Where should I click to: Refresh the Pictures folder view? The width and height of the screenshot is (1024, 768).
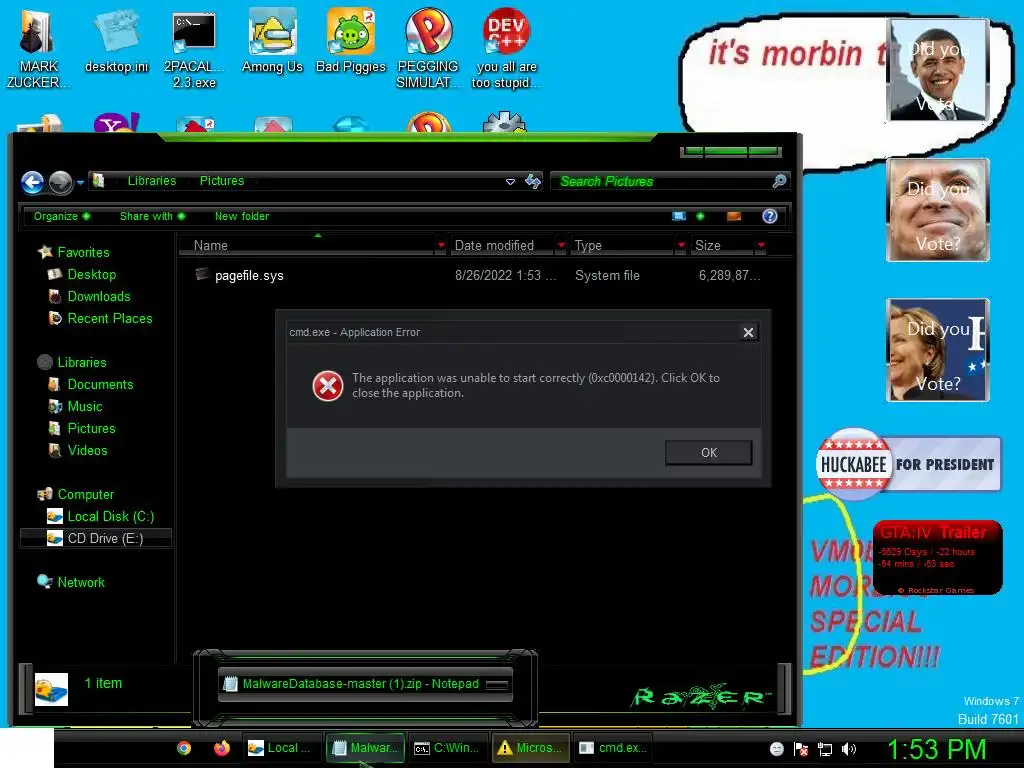click(533, 182)
